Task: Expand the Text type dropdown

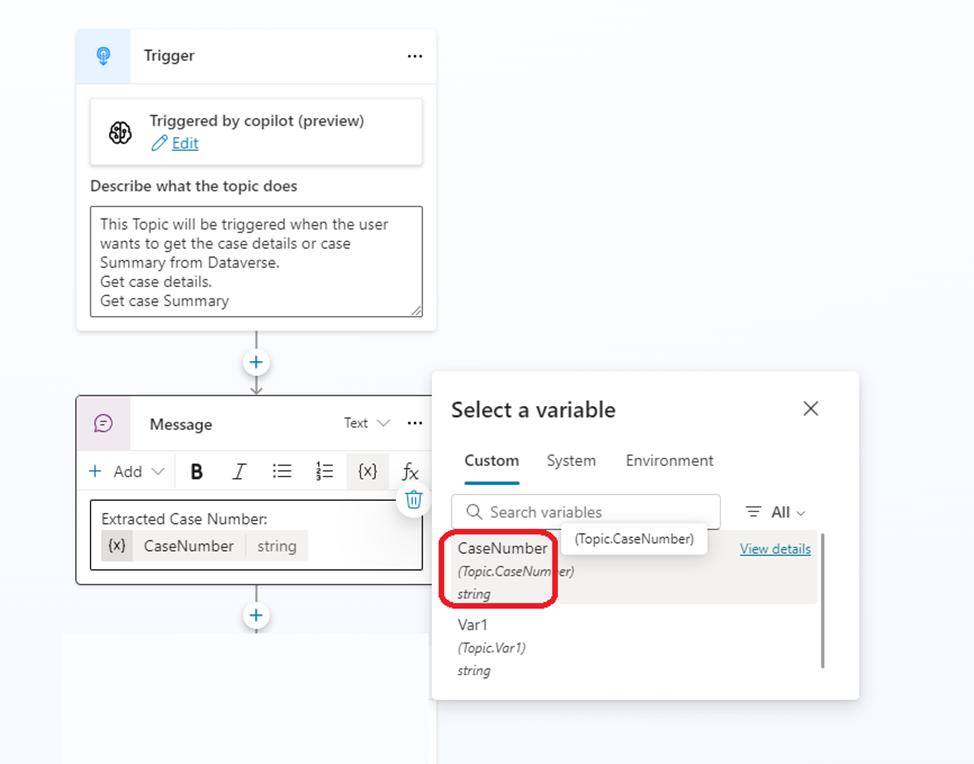Action: 367,423
